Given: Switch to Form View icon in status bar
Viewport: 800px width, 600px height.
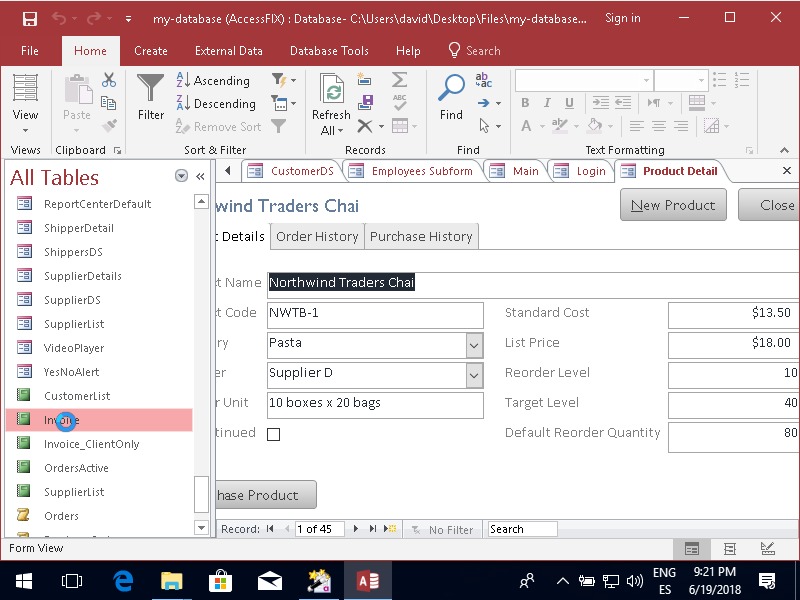Looking at the screenshot, I should coord(692,549).
